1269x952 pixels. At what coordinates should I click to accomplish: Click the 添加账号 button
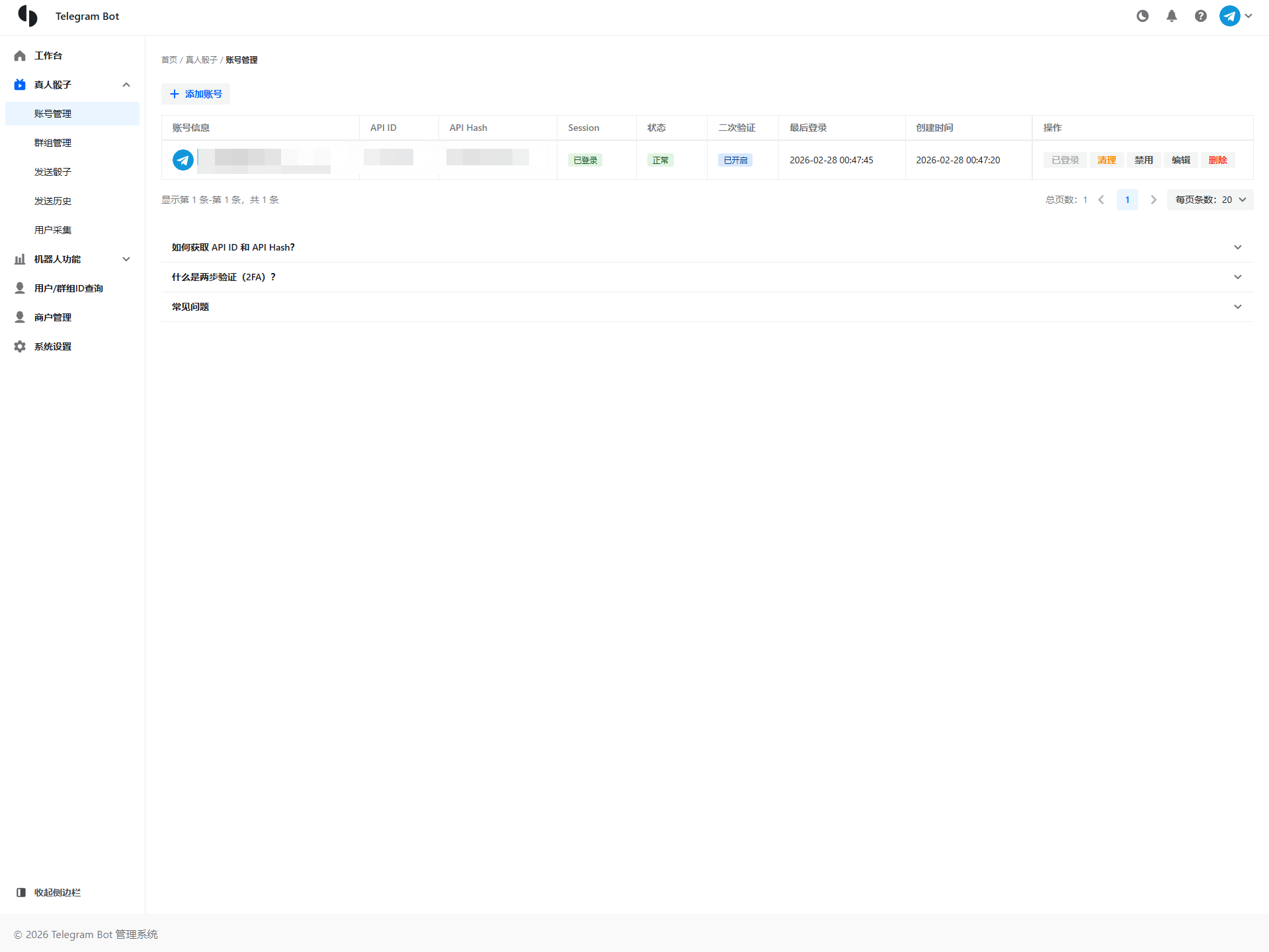click(196, 94)
